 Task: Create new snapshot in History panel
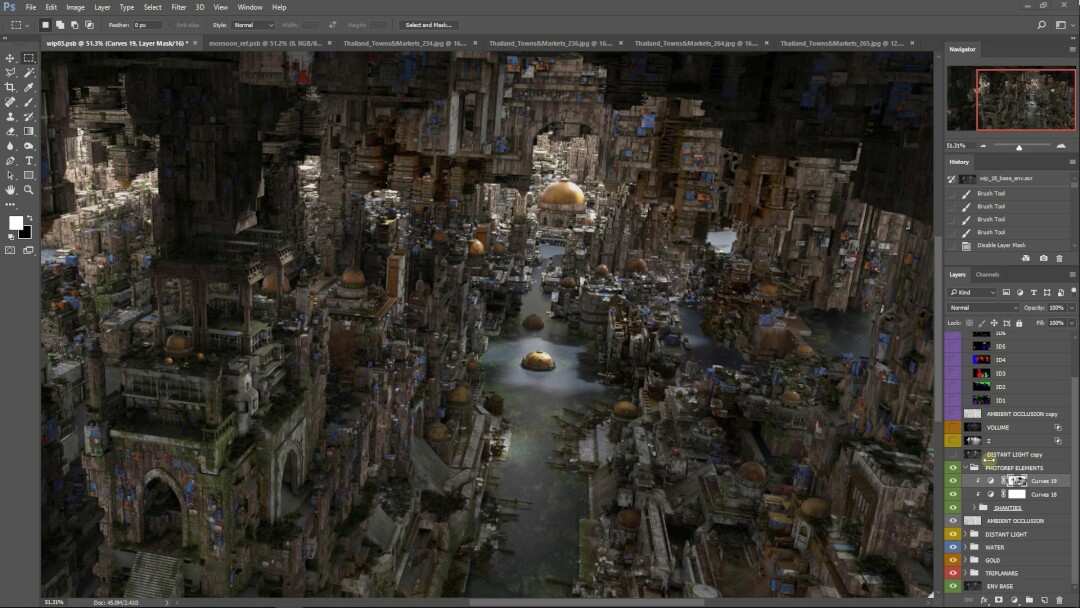pyautogui.click(x=1043, y=258)
